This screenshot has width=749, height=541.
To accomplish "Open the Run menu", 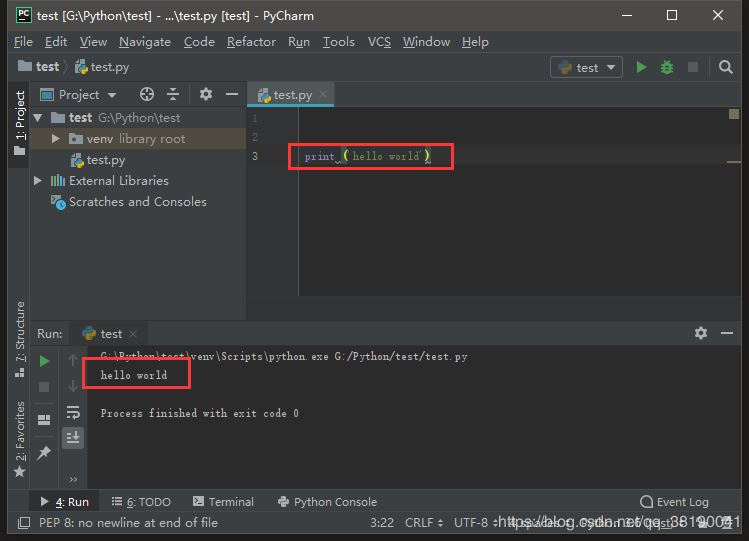I will [299, 42].
